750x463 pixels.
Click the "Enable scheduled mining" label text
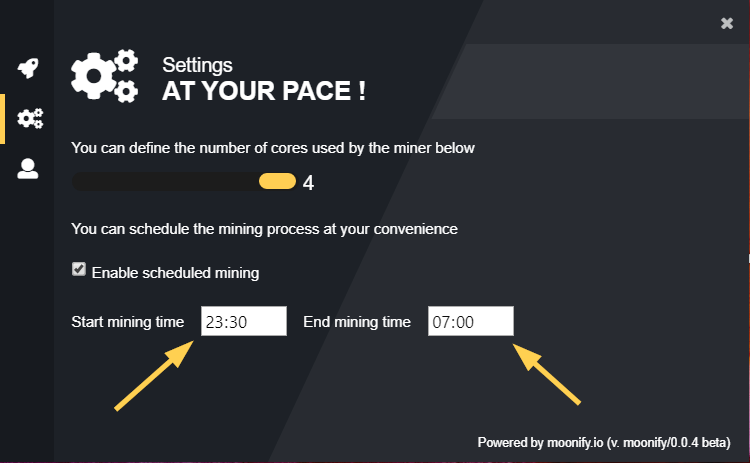tap(176, 273)
